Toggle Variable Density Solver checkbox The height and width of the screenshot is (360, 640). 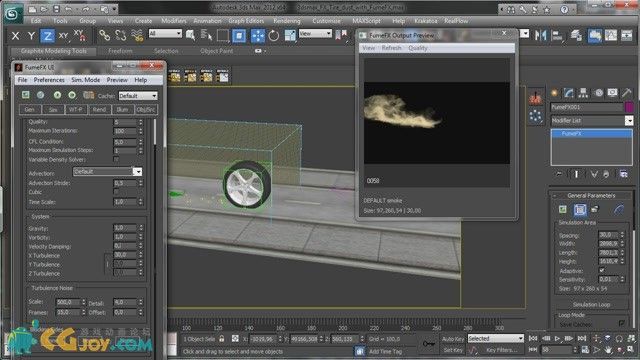[x=116, y=160]
